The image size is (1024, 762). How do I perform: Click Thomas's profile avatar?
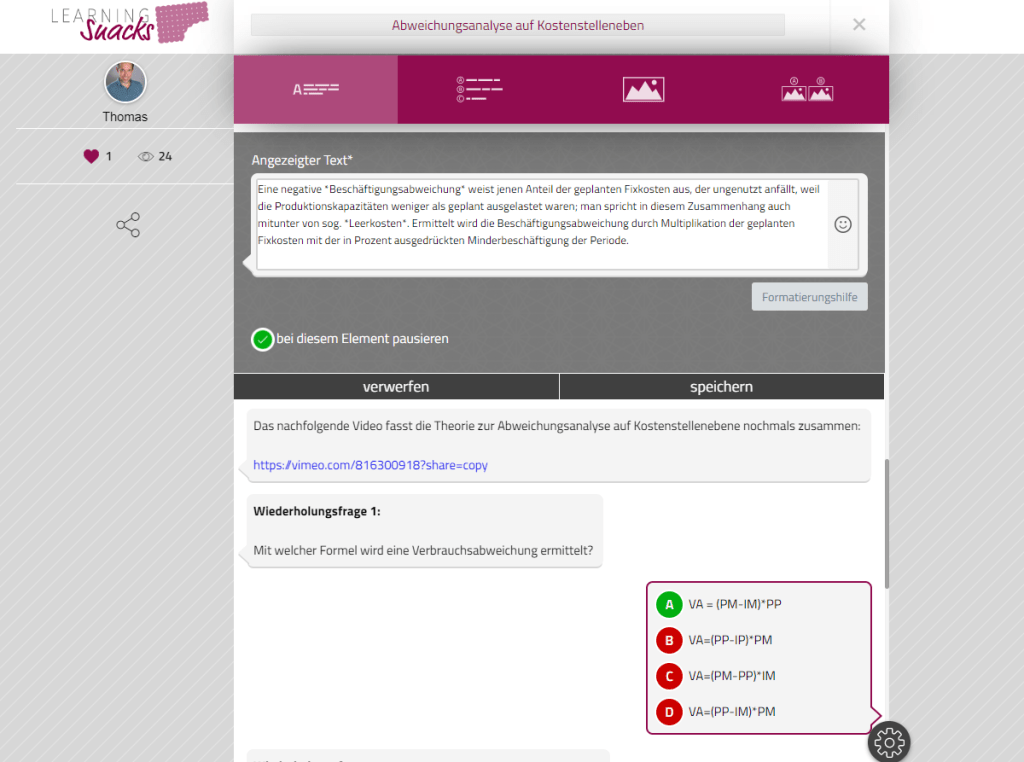pyautogui.click(x=125, y=83)
